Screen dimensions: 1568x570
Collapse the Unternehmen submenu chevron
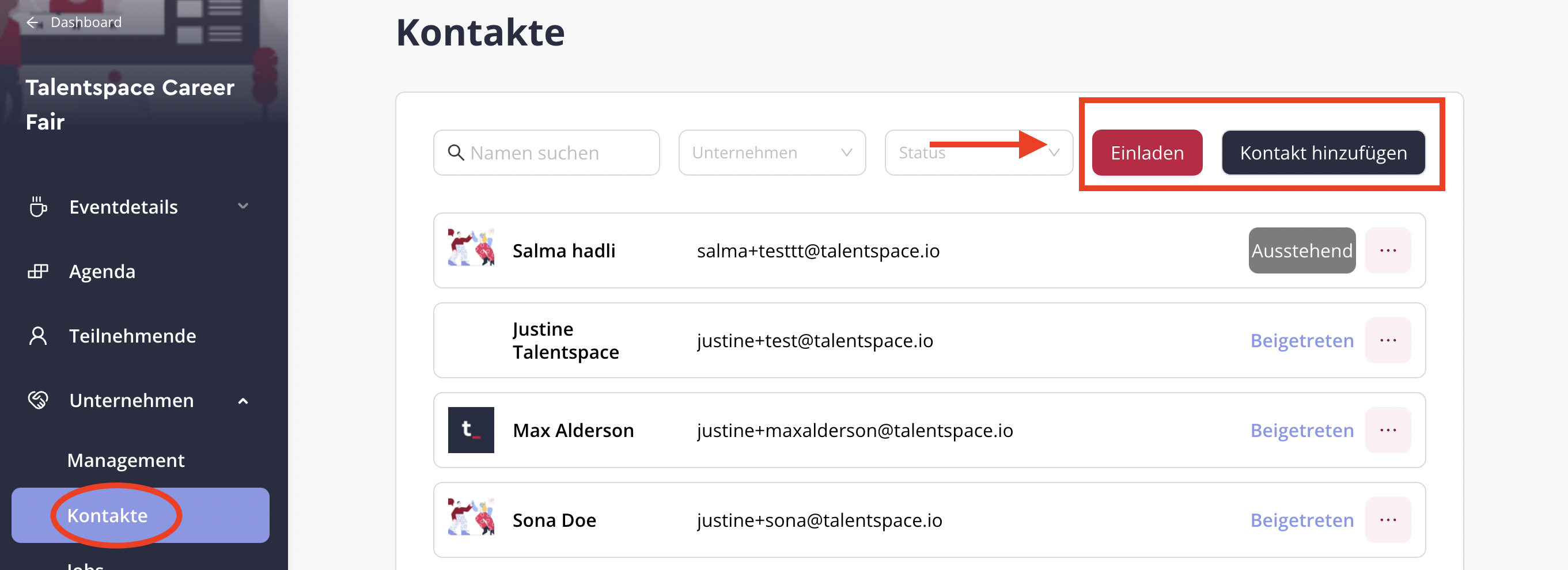click(x=243, y=401)
